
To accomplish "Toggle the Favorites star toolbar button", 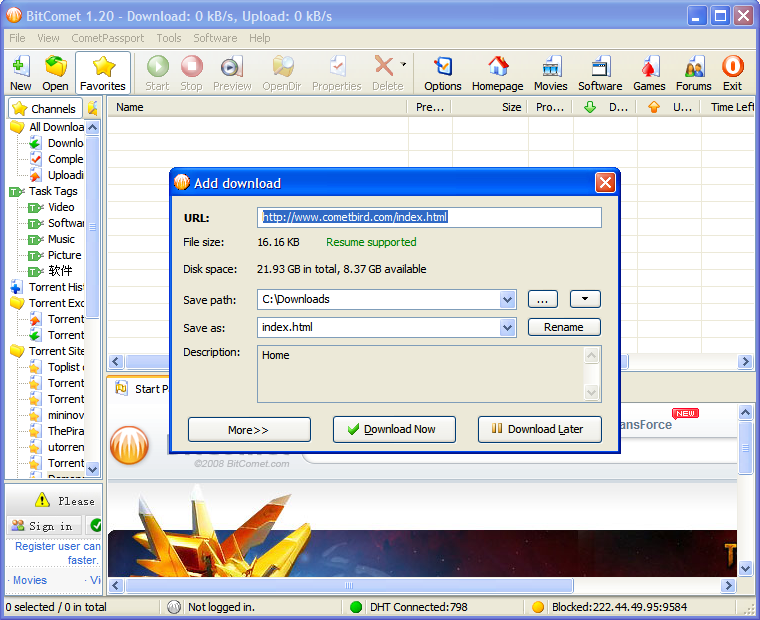I will point(103,73).
